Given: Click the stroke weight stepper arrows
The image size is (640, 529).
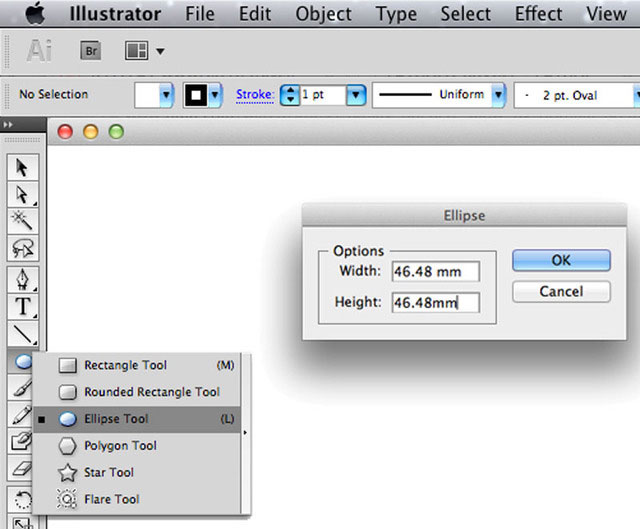Looking at the screenshot, I should (x=290, y=95).
